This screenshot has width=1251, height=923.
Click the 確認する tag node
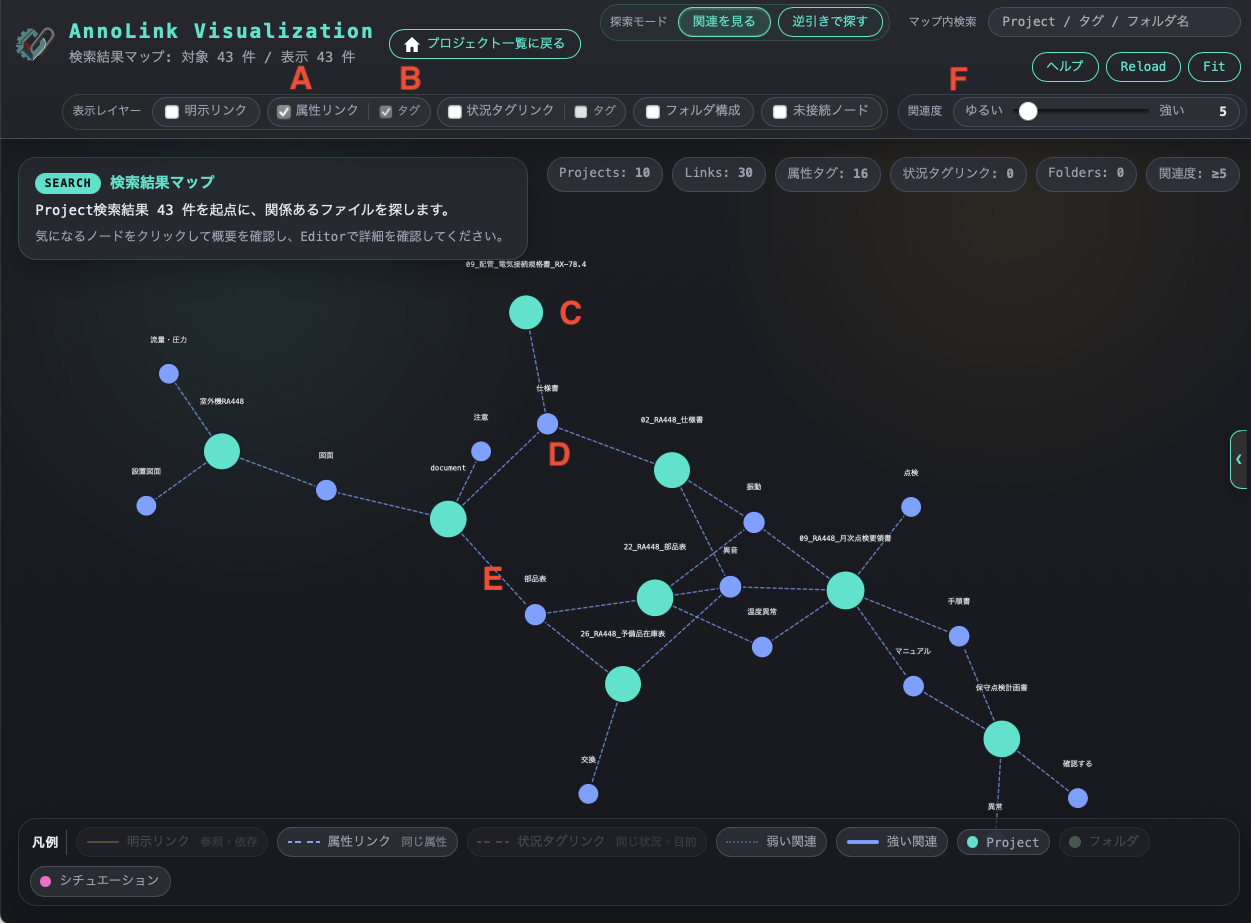pyautogui.click(x=1077, y=798)
